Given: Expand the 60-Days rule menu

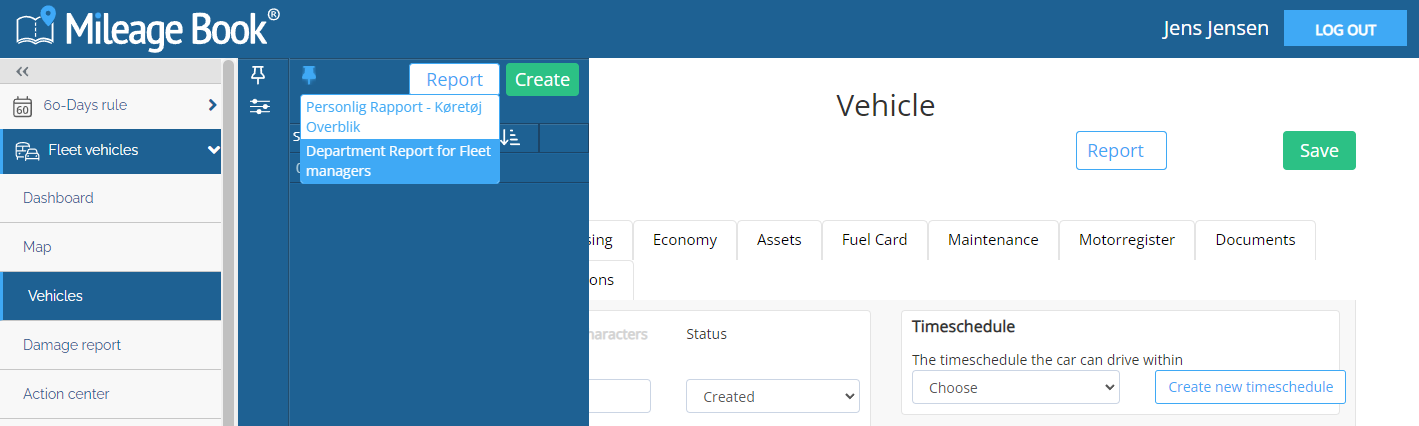Looking at the screenshot, I should pos(212,105).
